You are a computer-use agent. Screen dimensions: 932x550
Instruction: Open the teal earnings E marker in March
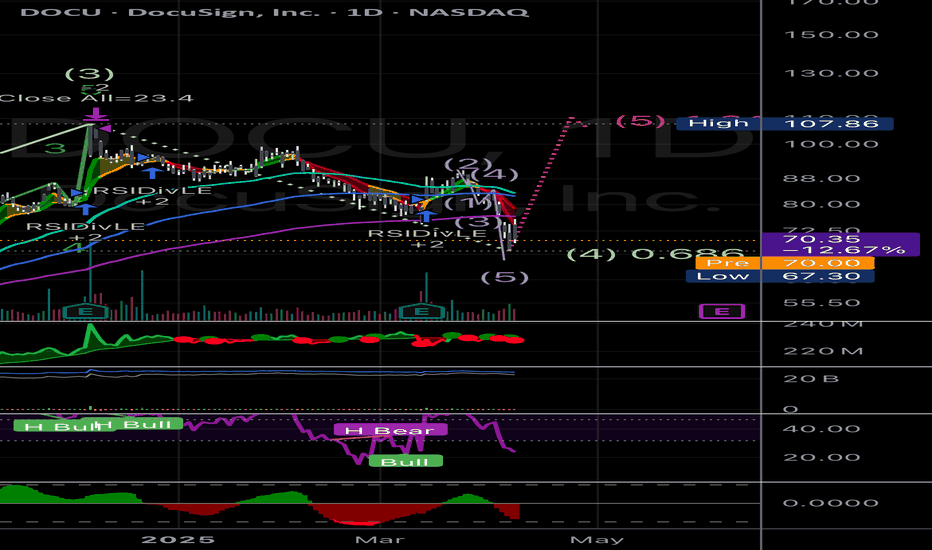click(x=421, y=312)
